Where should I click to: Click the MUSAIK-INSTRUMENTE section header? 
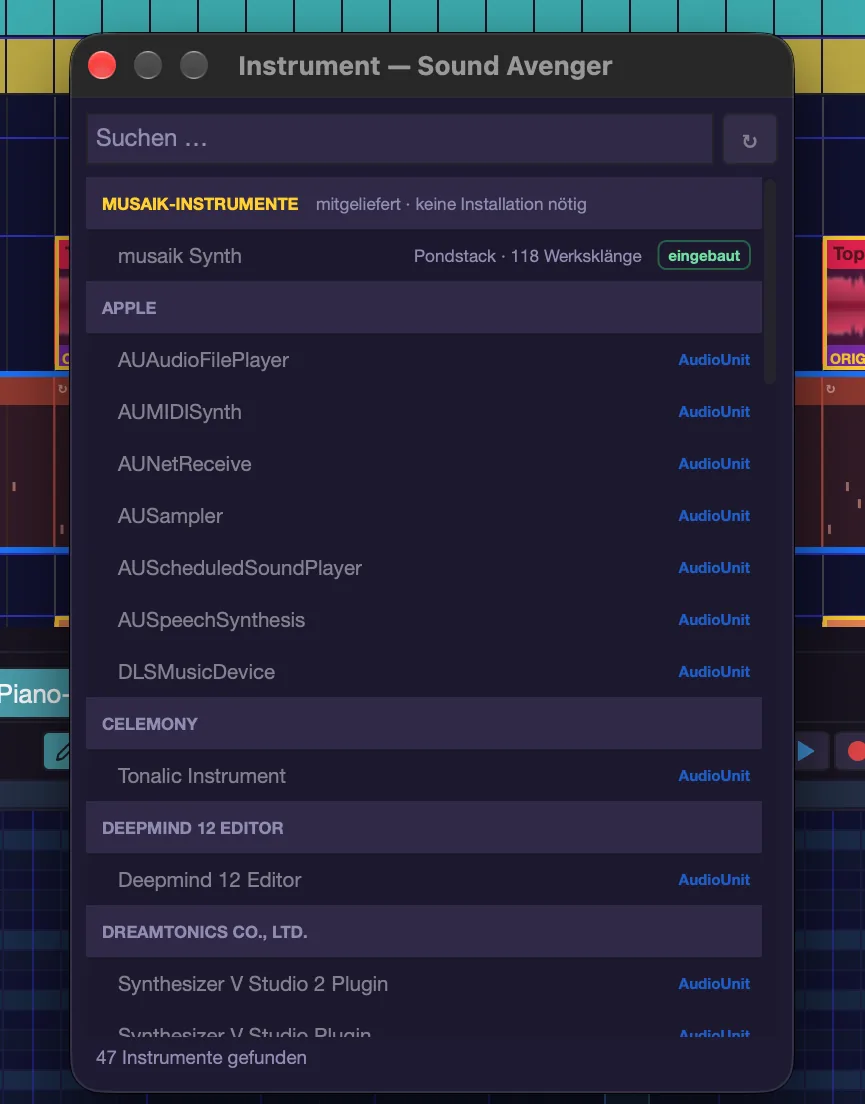click(x=424, y=204)
